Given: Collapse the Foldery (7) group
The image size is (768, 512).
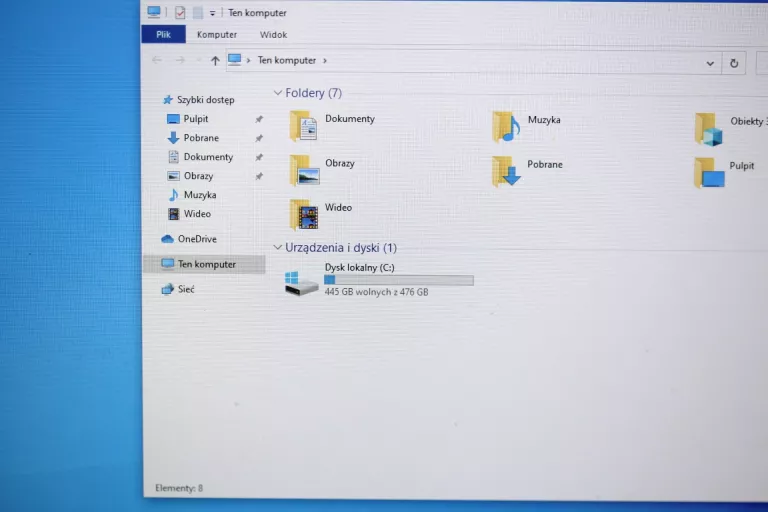Looking at the screenshot, I should (x=278, y=93).
